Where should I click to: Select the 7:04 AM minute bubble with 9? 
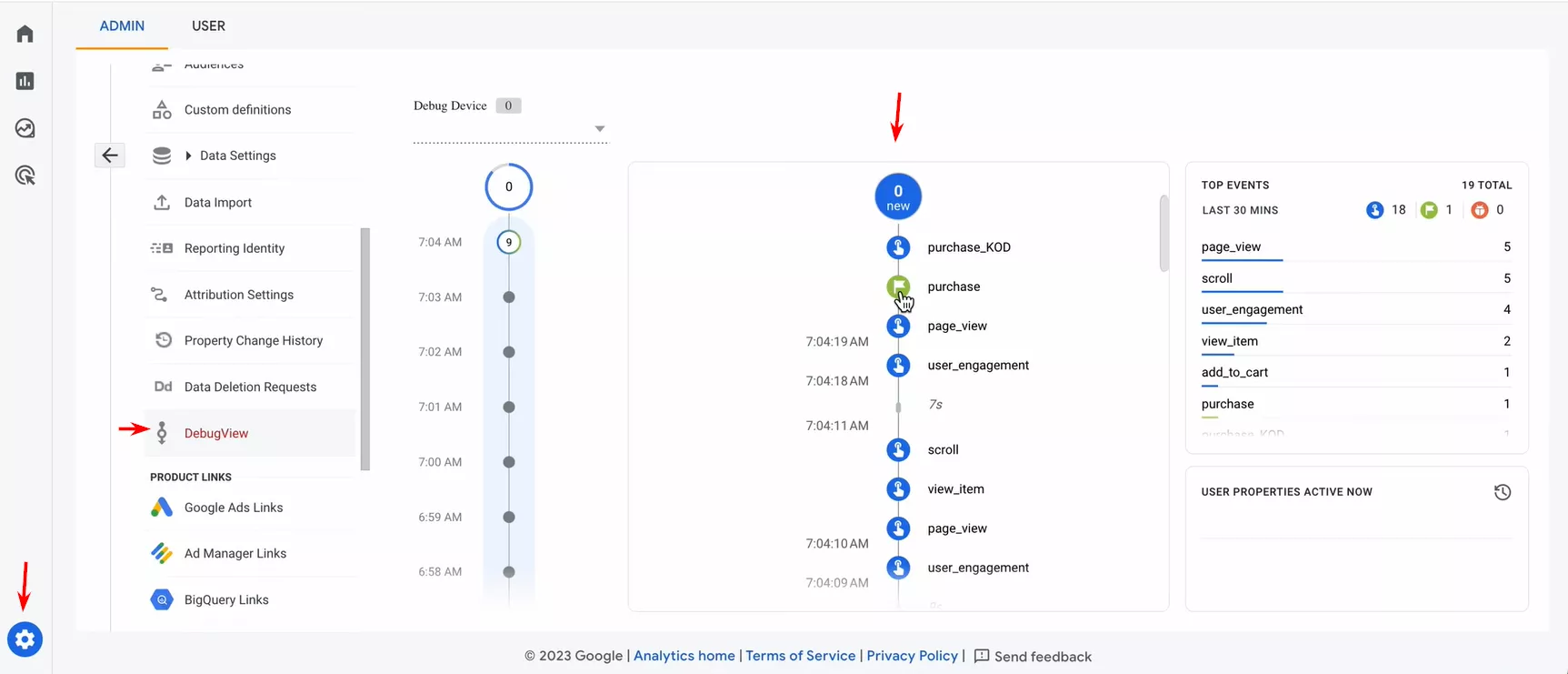click(509, 242)
